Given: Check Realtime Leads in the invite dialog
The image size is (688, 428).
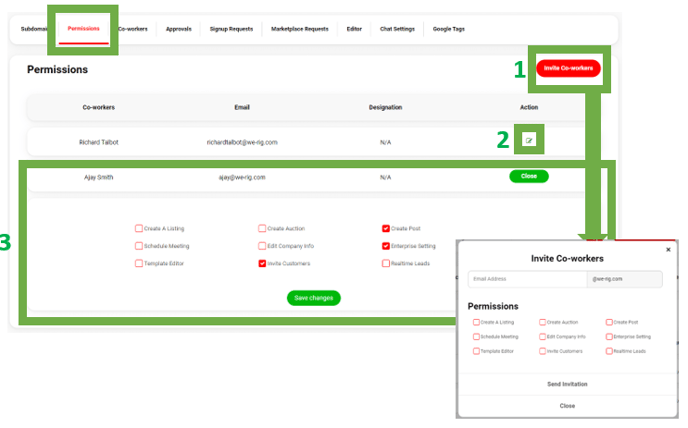Looking at the screenshot, I should coord(609,352).
